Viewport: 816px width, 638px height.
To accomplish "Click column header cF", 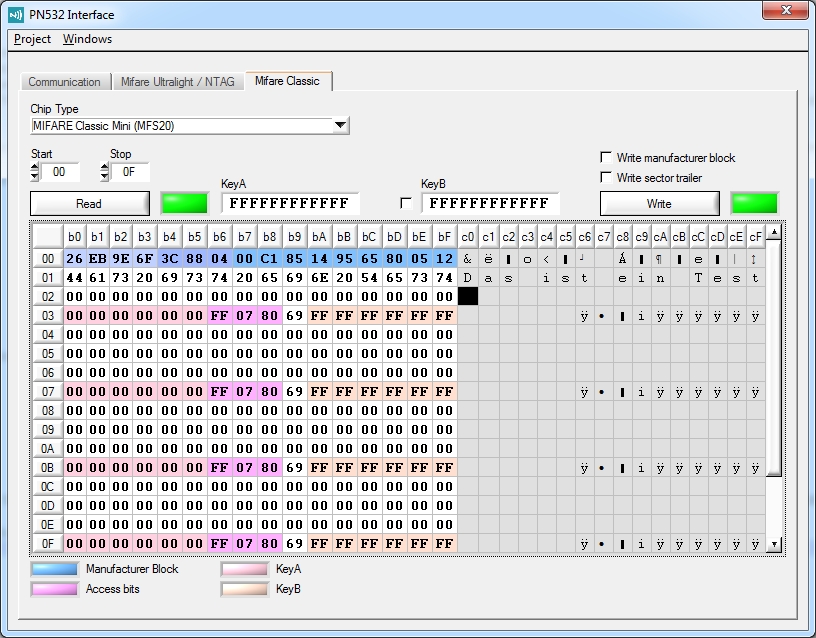I will 755,237.
